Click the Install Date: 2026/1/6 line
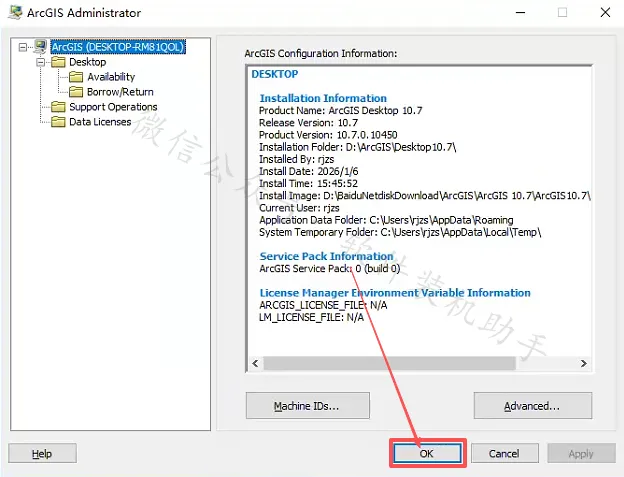 tap(309, 171)
